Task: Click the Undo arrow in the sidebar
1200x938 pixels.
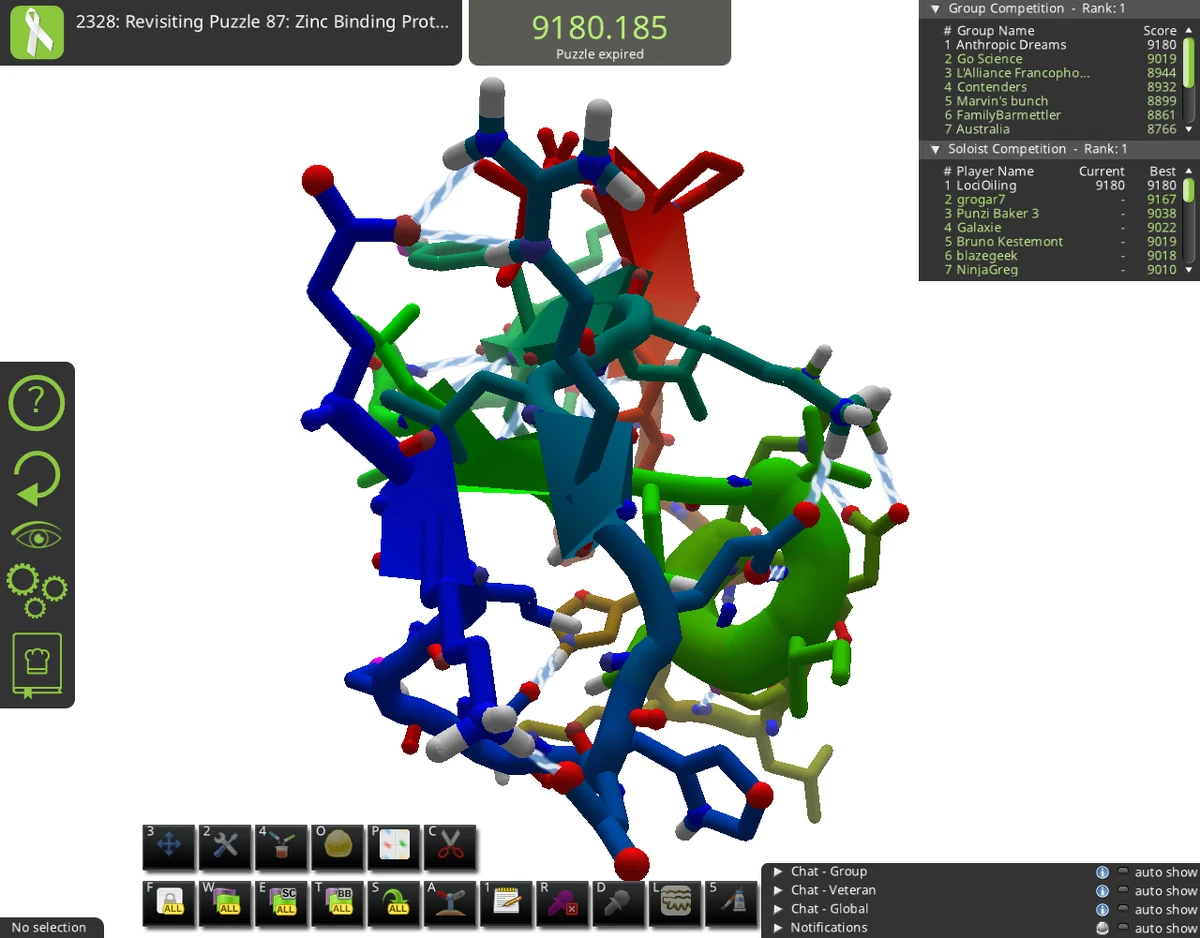Action: click(x=36, y=477)
